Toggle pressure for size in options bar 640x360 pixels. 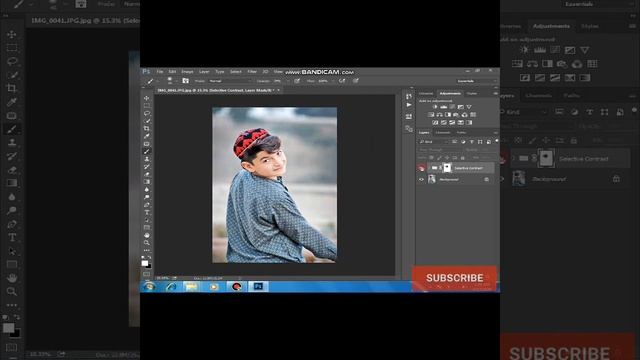pyautogui.click(x=356, y=81)
